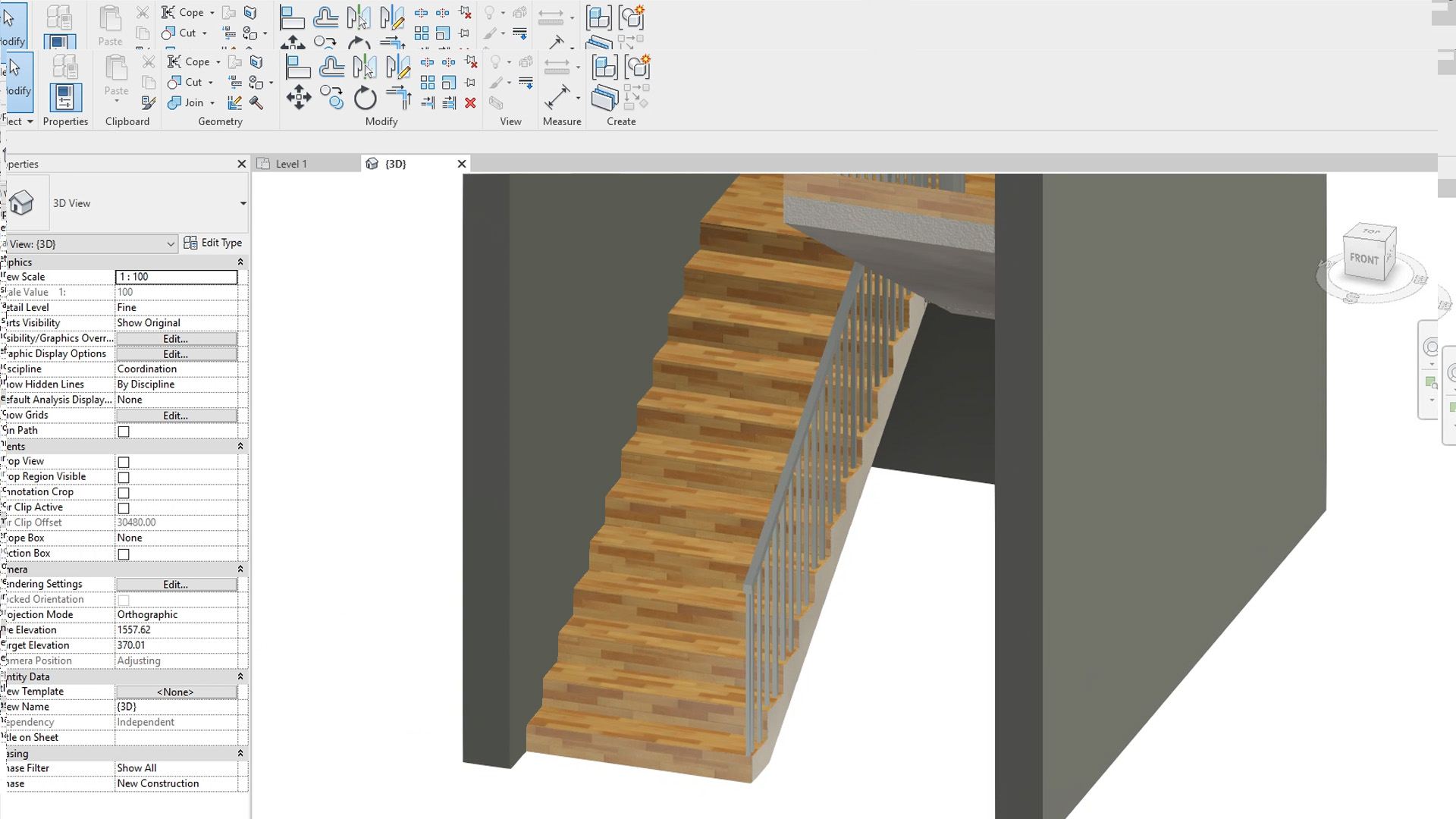Collapse the Graphics section in Properties
This screenshot has width=1456, height=819.
click(240, 262)
